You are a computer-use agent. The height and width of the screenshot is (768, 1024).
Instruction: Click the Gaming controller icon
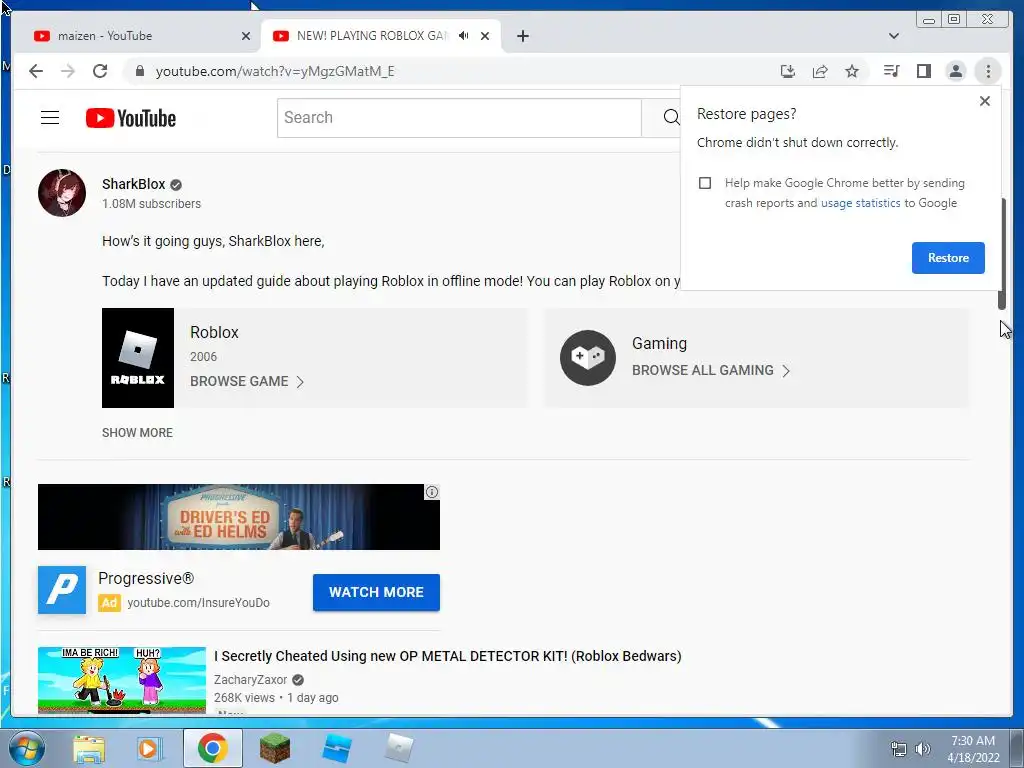[588, 358]
